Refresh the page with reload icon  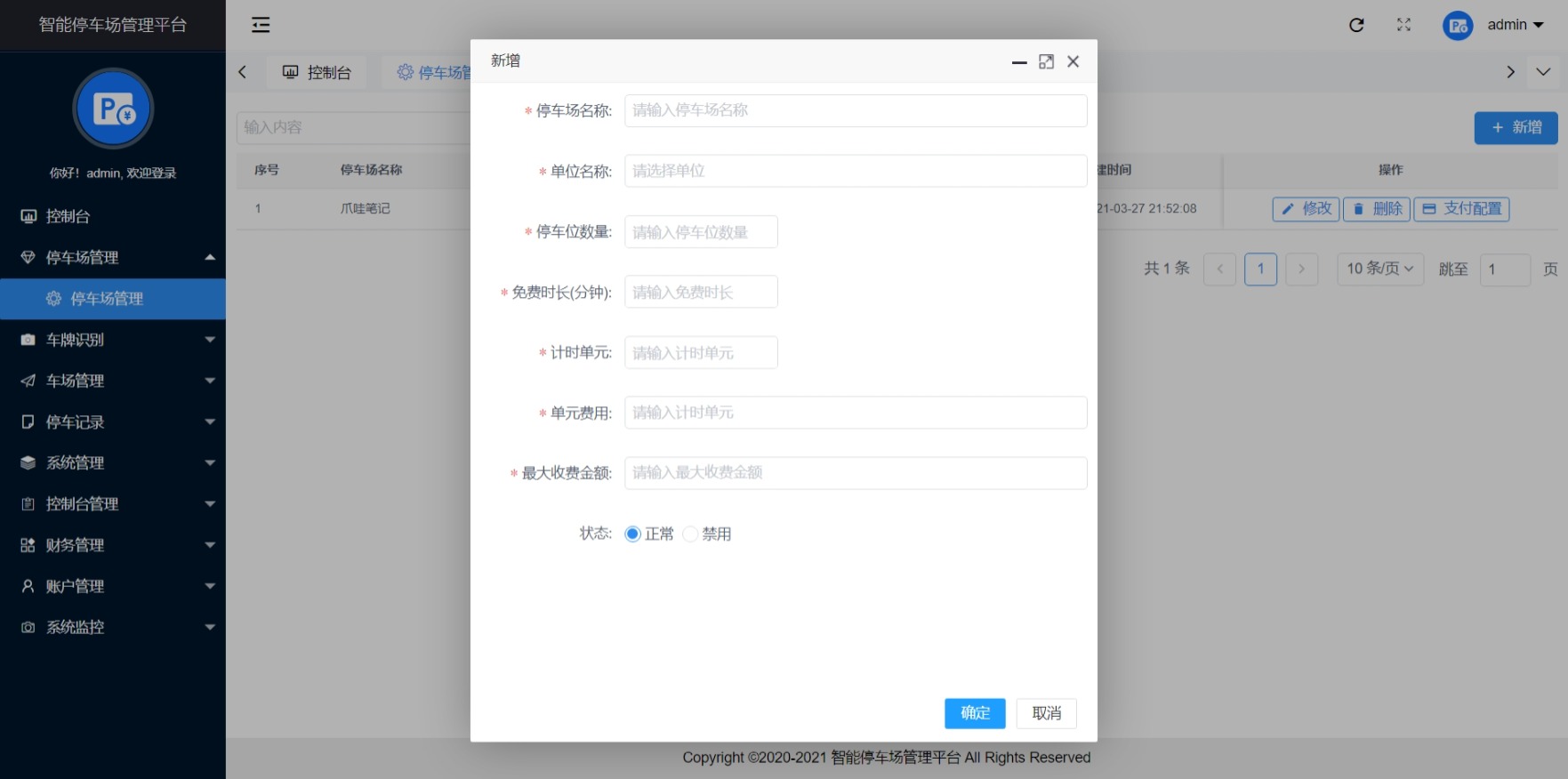(x=1356, y=25)
